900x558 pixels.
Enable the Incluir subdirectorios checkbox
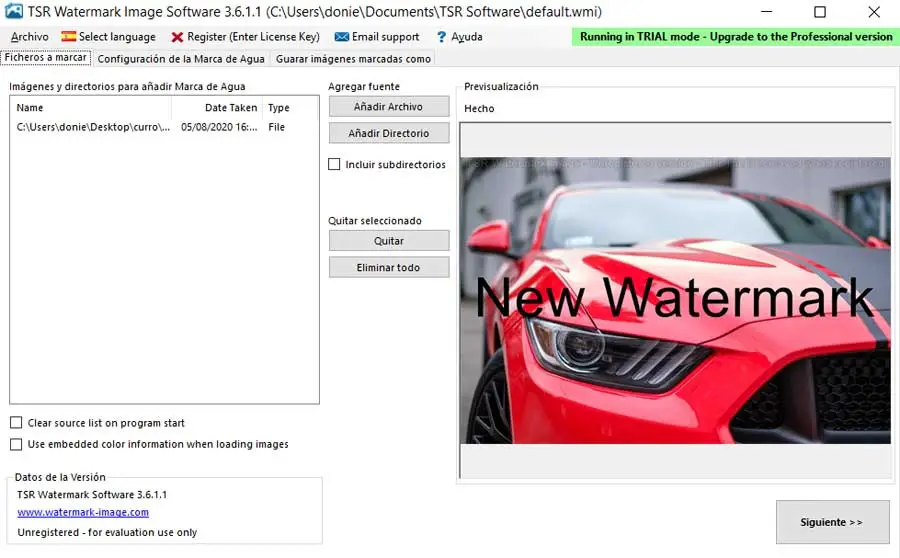(334, 164)
